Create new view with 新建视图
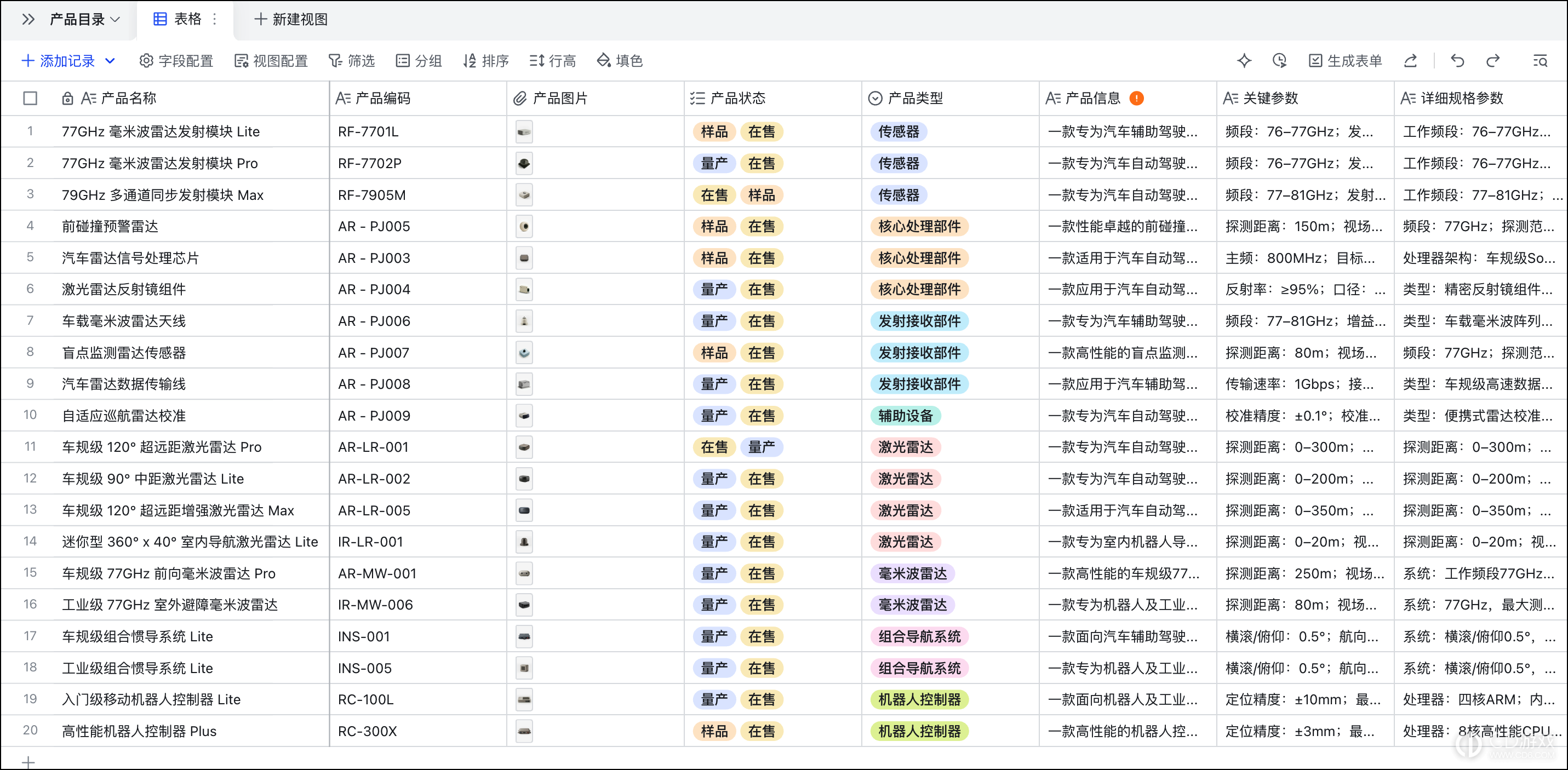 pos(291,20)
